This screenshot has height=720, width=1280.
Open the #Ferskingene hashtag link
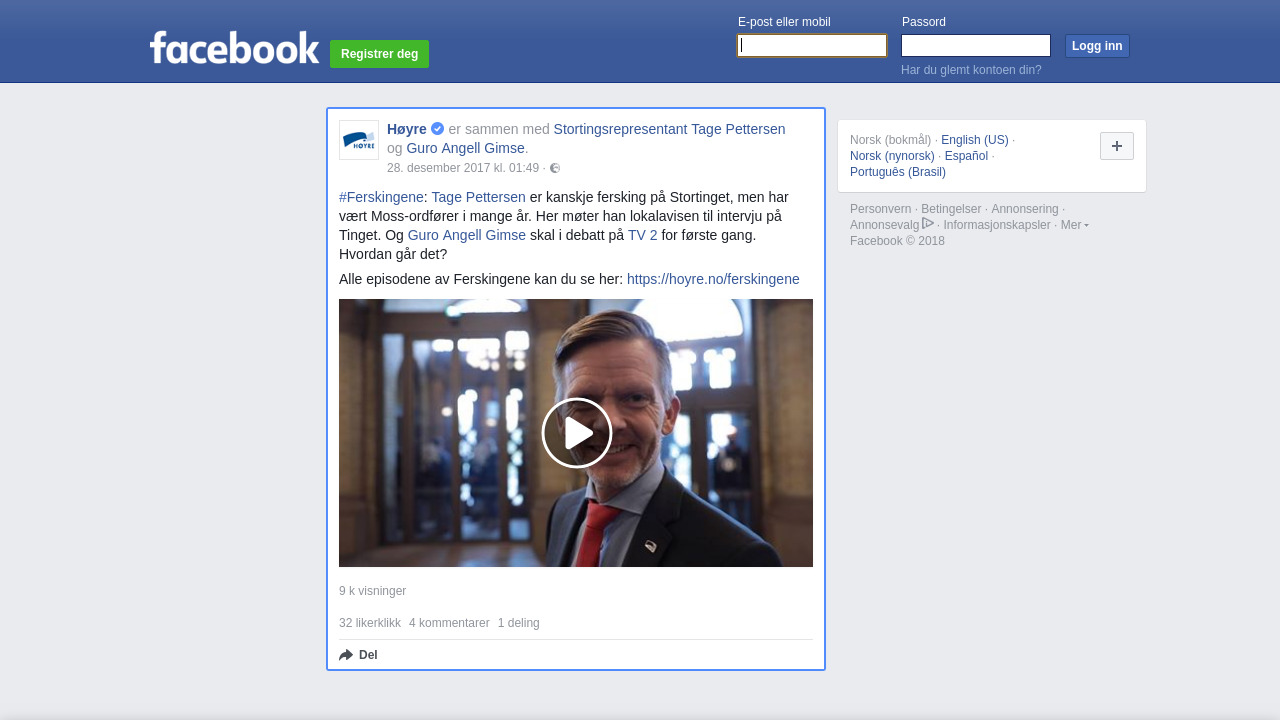coord(381,197)
